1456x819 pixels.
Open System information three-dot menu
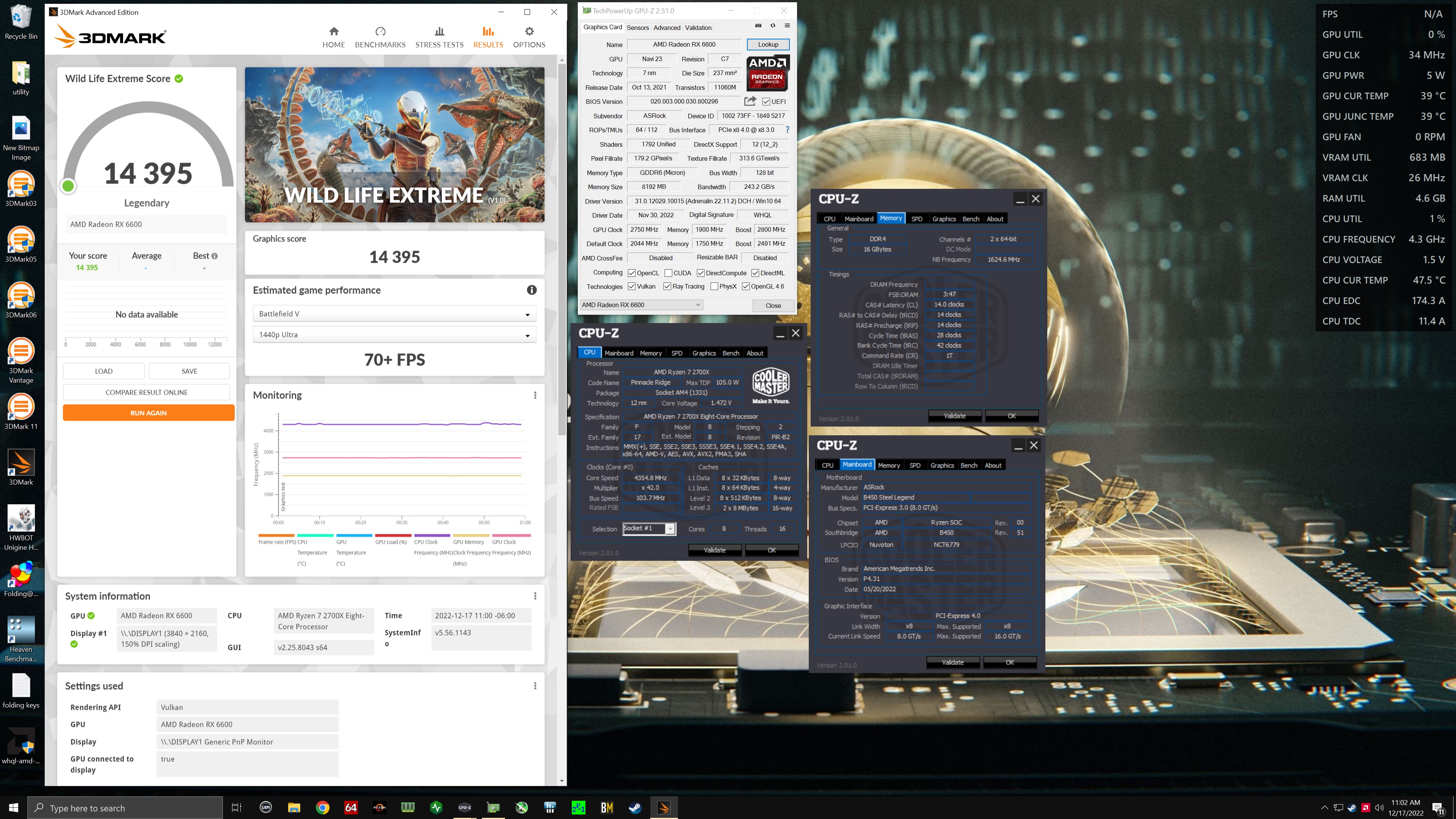click(535, 596)
